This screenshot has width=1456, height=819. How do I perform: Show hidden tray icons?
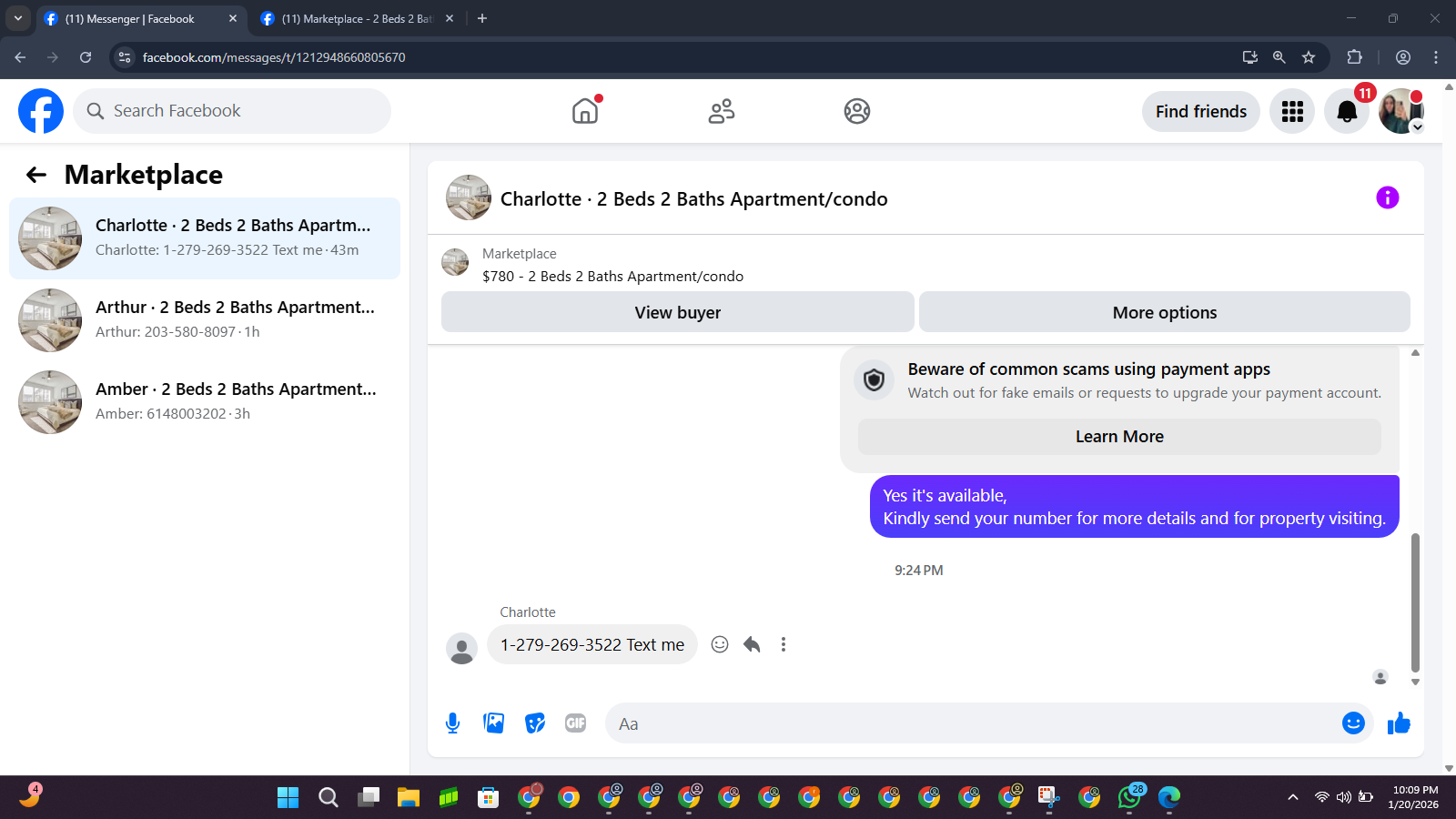coord(1292,797)
